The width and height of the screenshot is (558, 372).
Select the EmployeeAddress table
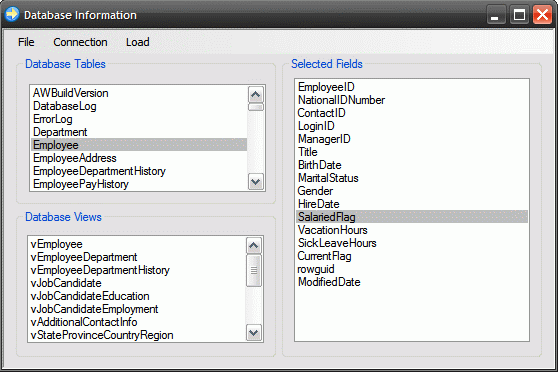[139, 158]
